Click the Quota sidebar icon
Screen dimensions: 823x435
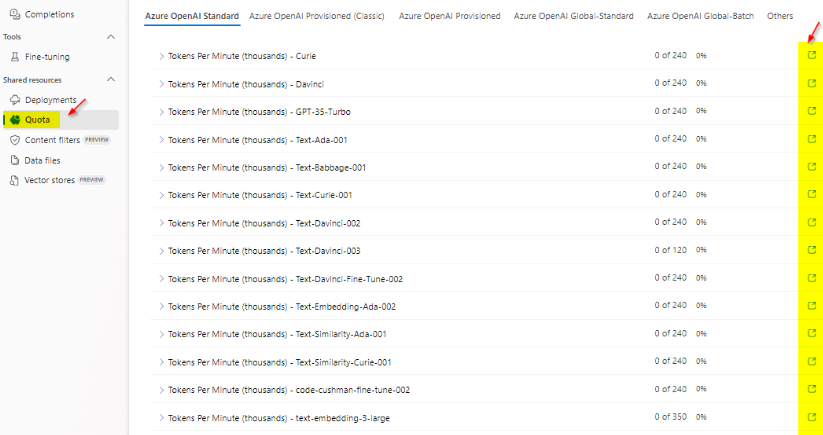click(x=15, y=120)
